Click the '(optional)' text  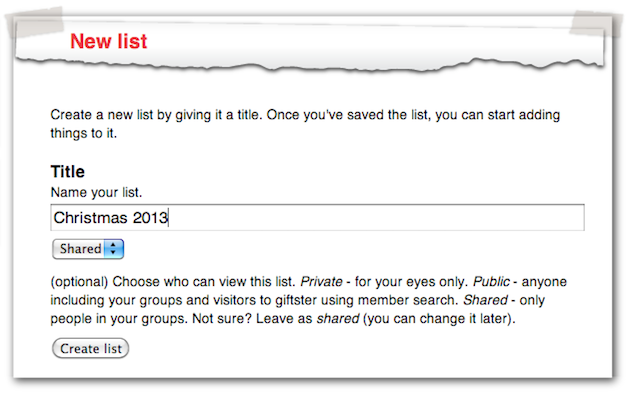pyautogui.click(x=79, y=282)
